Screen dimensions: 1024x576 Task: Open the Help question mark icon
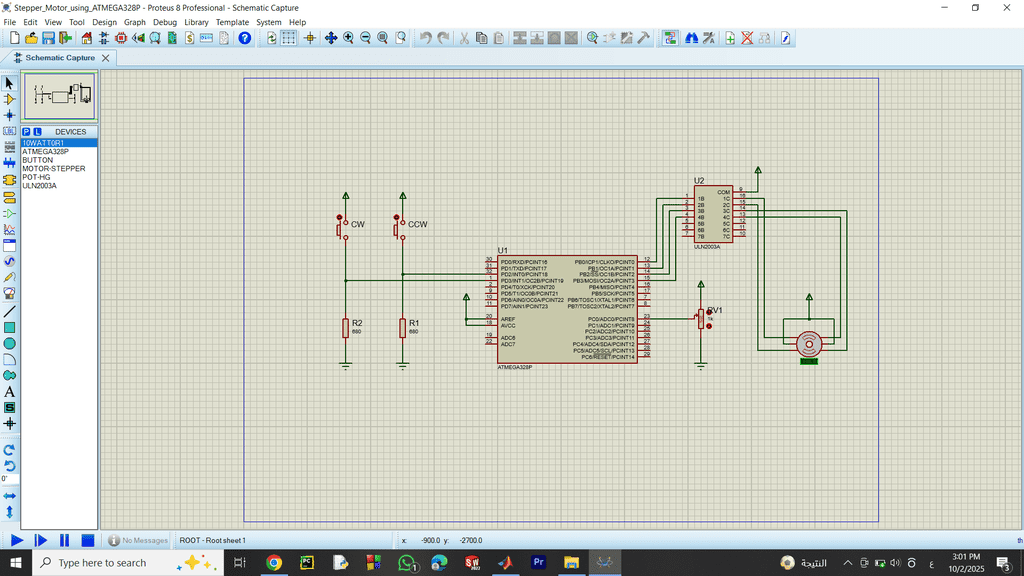(245, 38)
